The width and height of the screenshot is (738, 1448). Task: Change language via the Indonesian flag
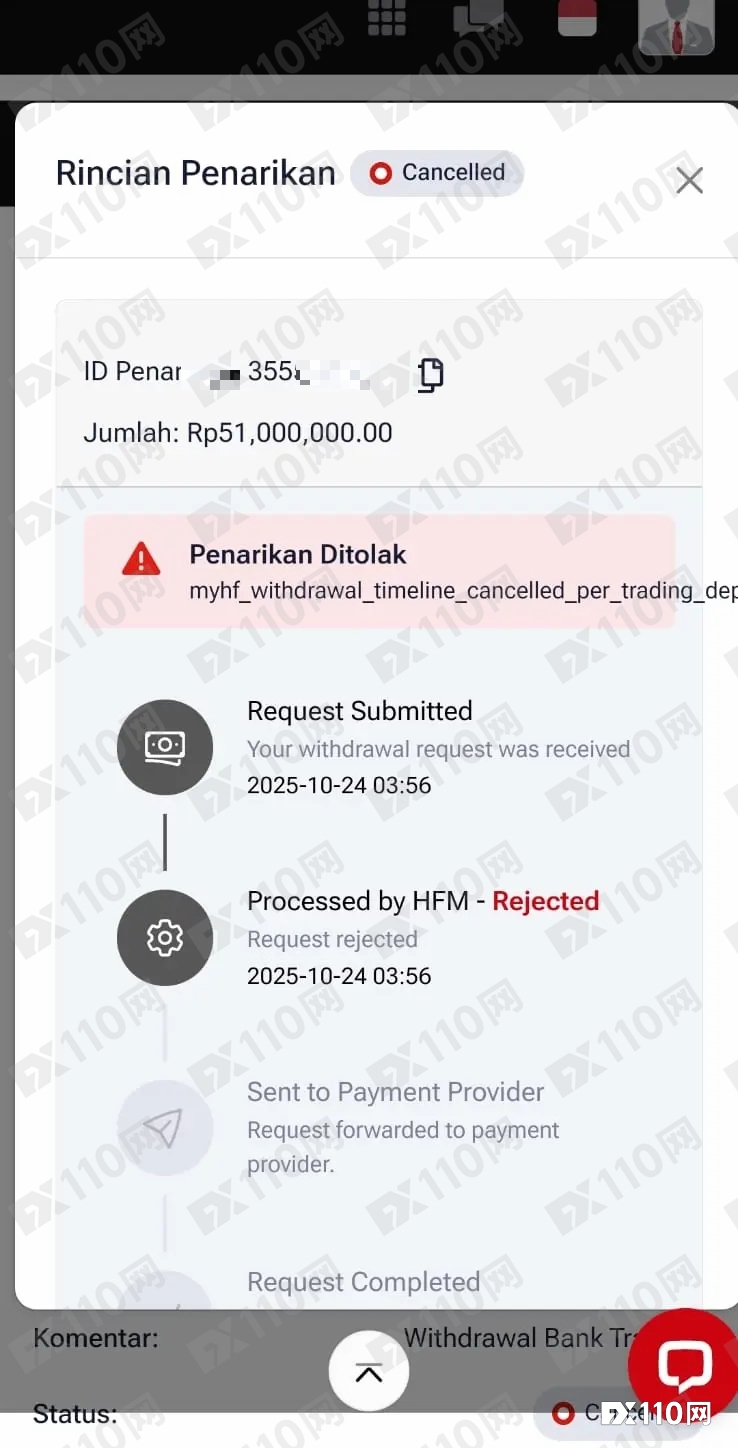[577, 16]
